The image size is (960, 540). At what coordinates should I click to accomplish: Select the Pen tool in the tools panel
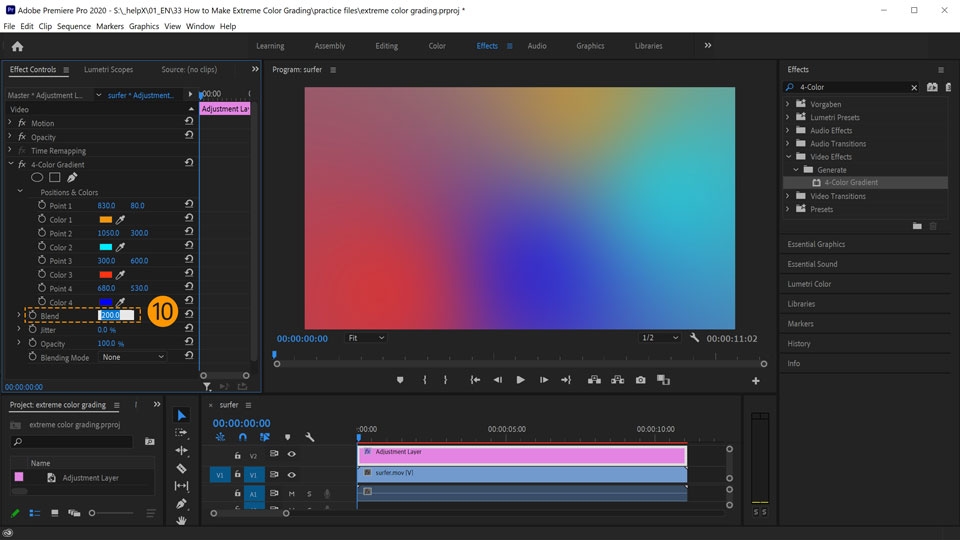tap(181, 504)
